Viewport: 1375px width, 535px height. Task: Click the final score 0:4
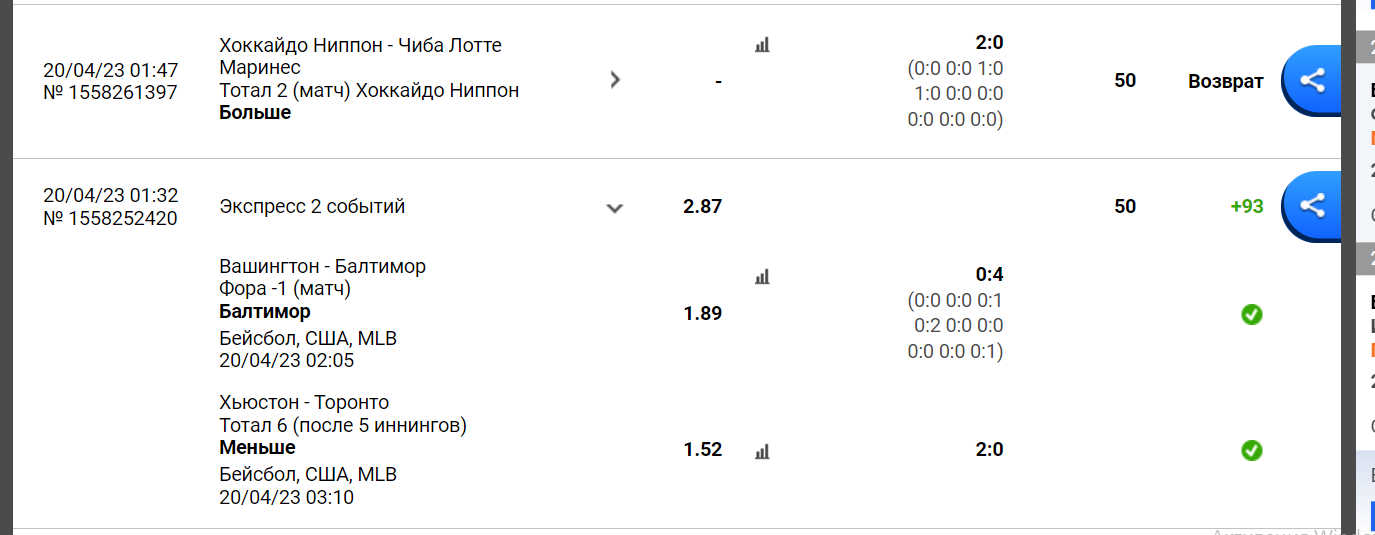pos(989,274)
